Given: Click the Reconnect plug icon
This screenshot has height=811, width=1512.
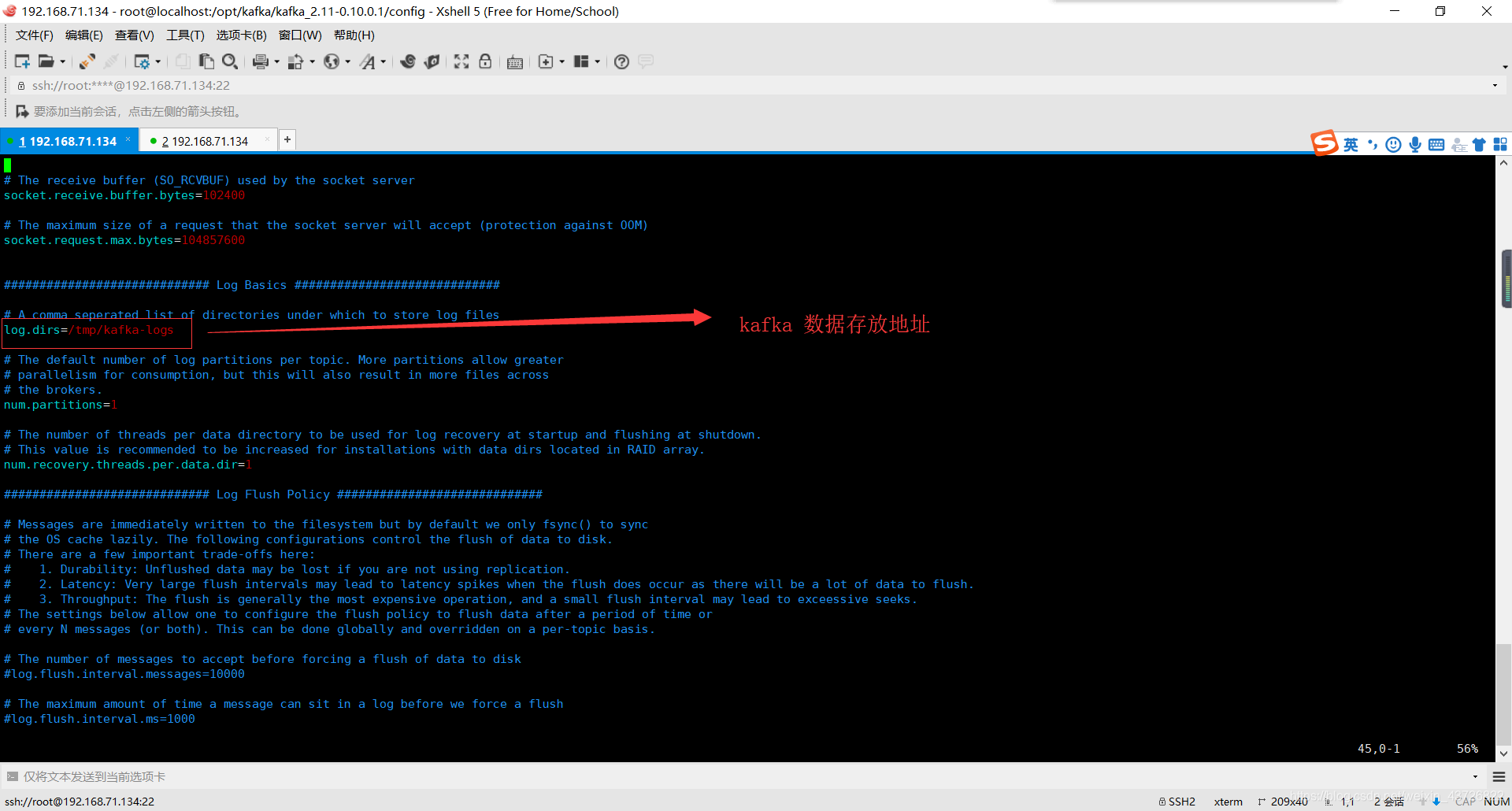Looking at the screenshot, I should (x=87, y=61).
